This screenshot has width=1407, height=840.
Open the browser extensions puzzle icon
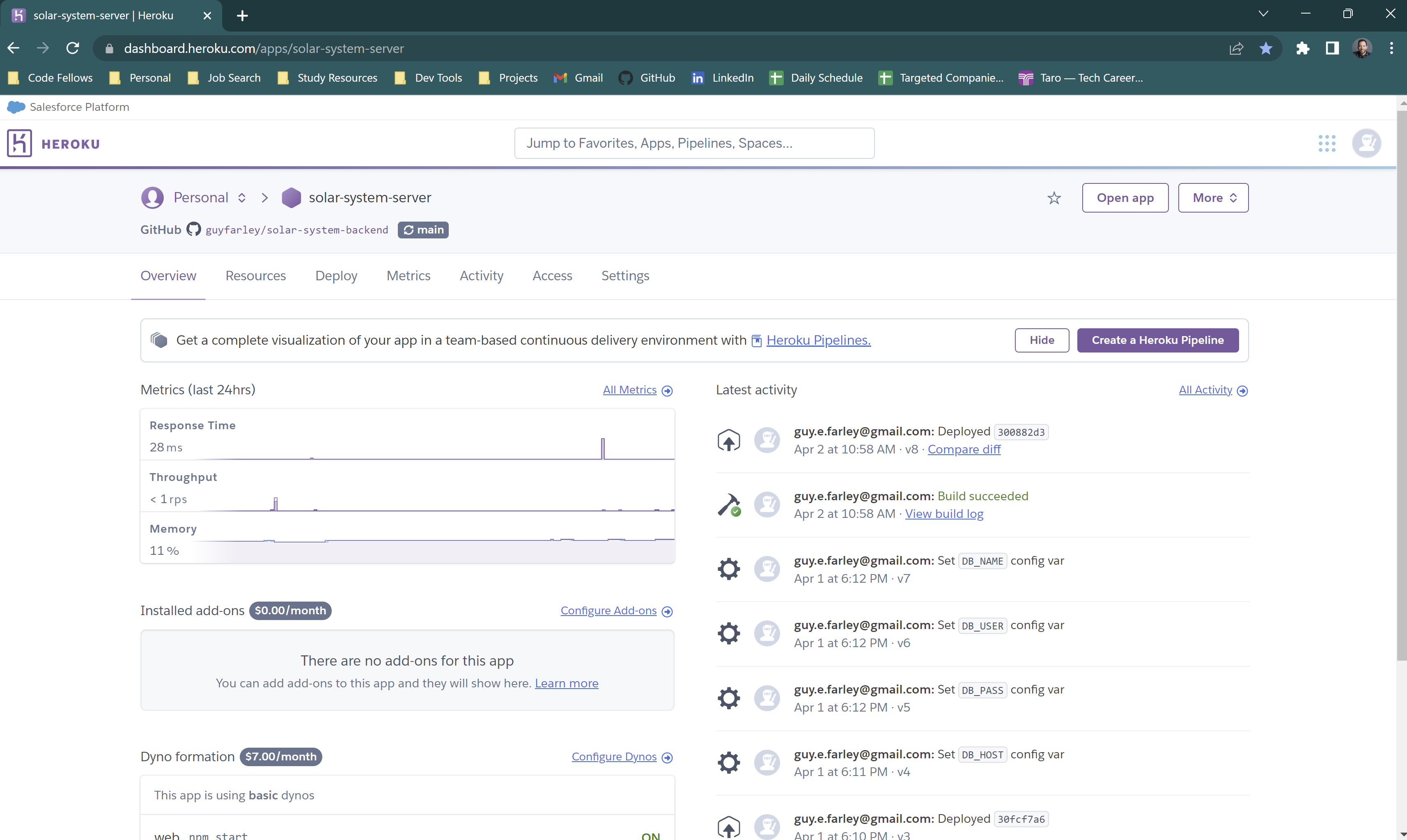pos(1302,48)
